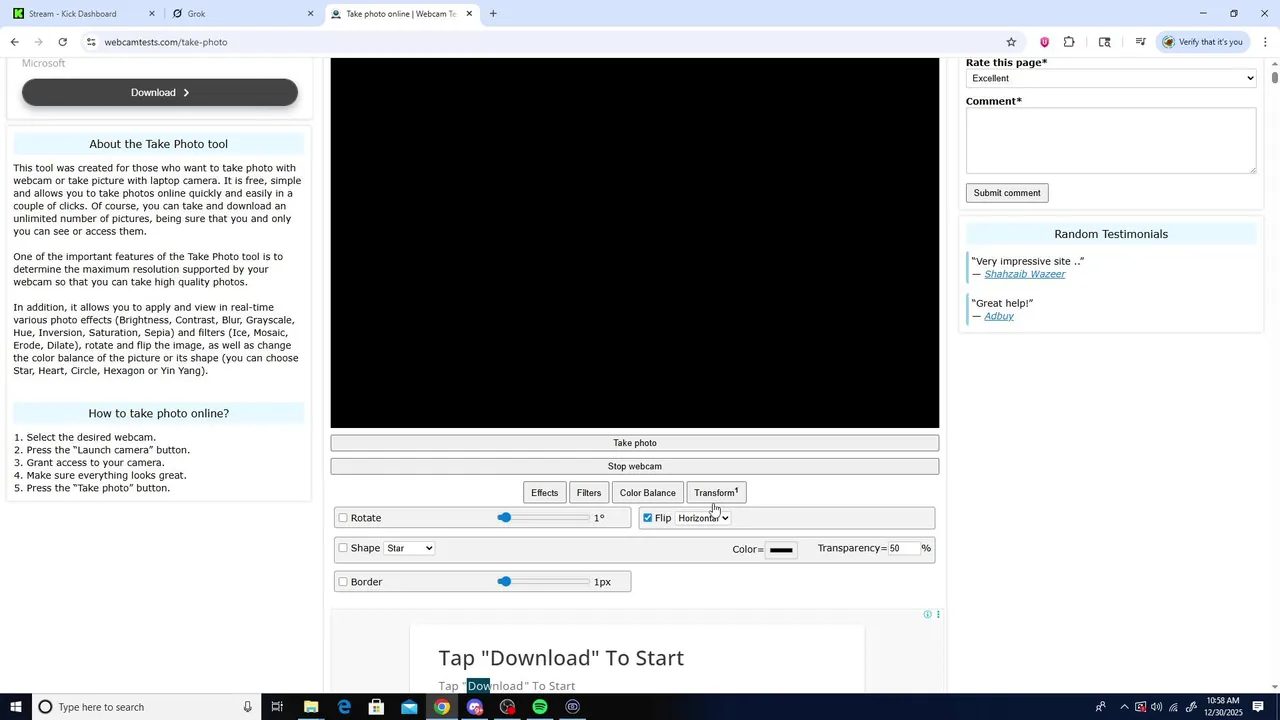Open the black Color swatch picker
The width and height of the screenshot is (1280, 720).
pyautogui.click(x=781, y=549)
